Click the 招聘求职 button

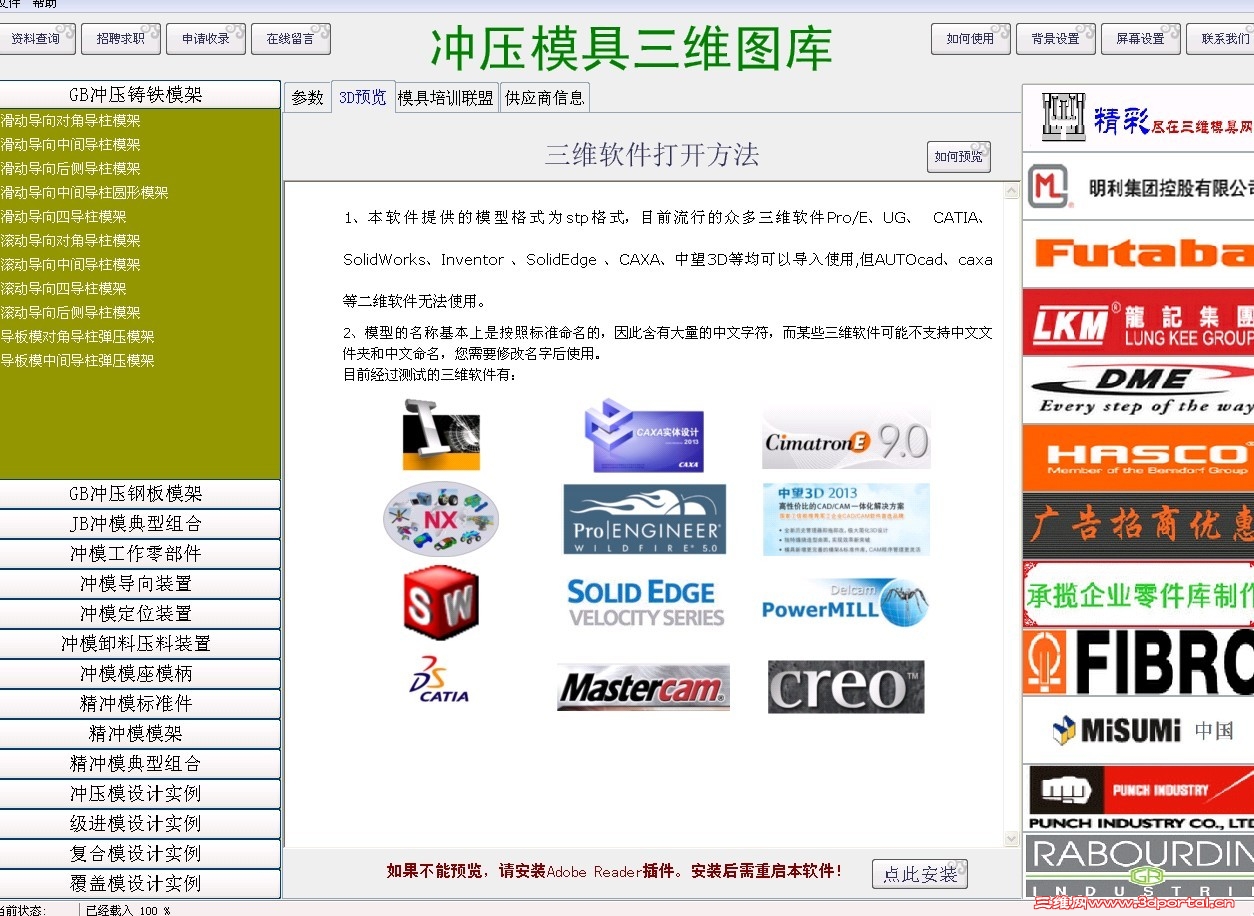tap(121, 39)
